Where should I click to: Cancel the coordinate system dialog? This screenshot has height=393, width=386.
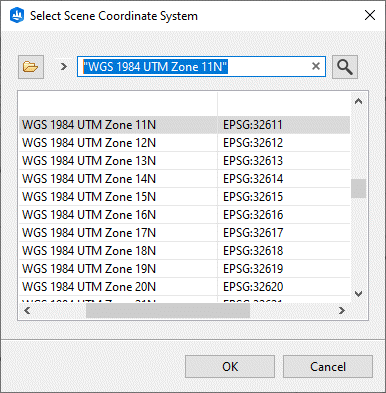click(x=328, y=366)
